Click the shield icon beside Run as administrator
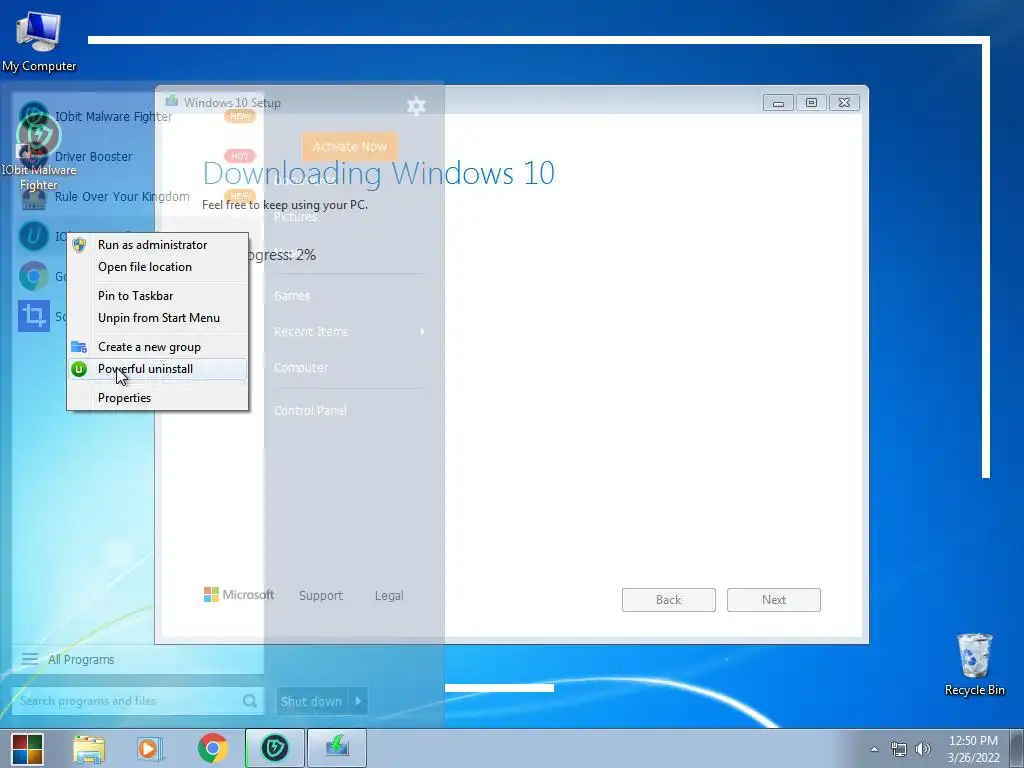The height and width of the screenshot is (768, 1024). pos(79,245)
